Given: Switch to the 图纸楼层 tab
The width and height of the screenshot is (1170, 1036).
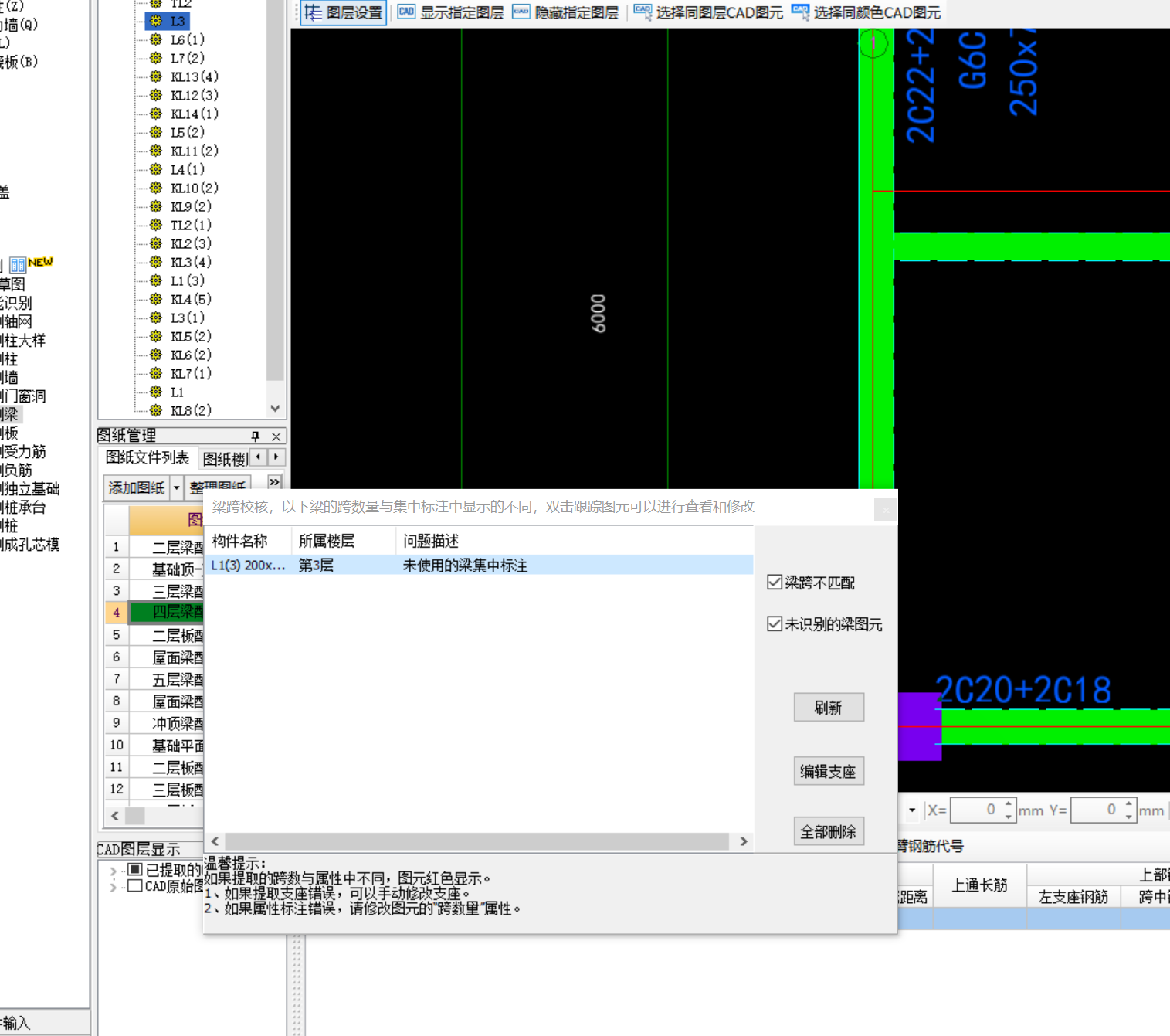Looking at the screenshot, I should (225, 459).
